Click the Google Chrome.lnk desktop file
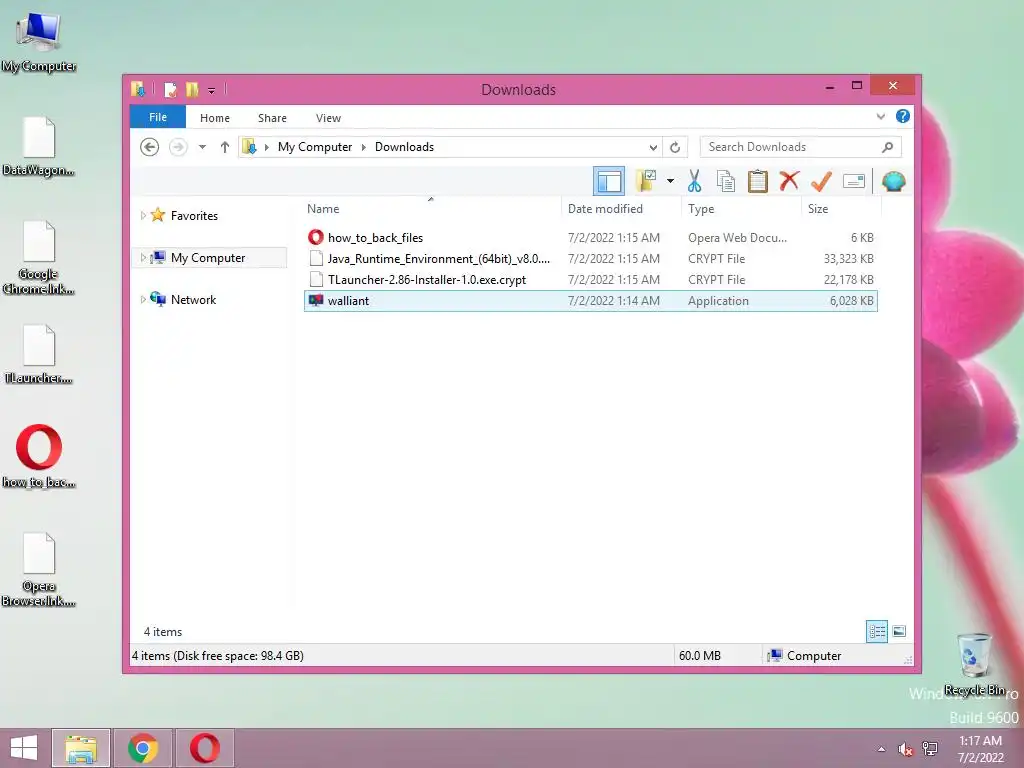Image resolution: width=1024 pixels, height=768 pixels. pos(39,258)
